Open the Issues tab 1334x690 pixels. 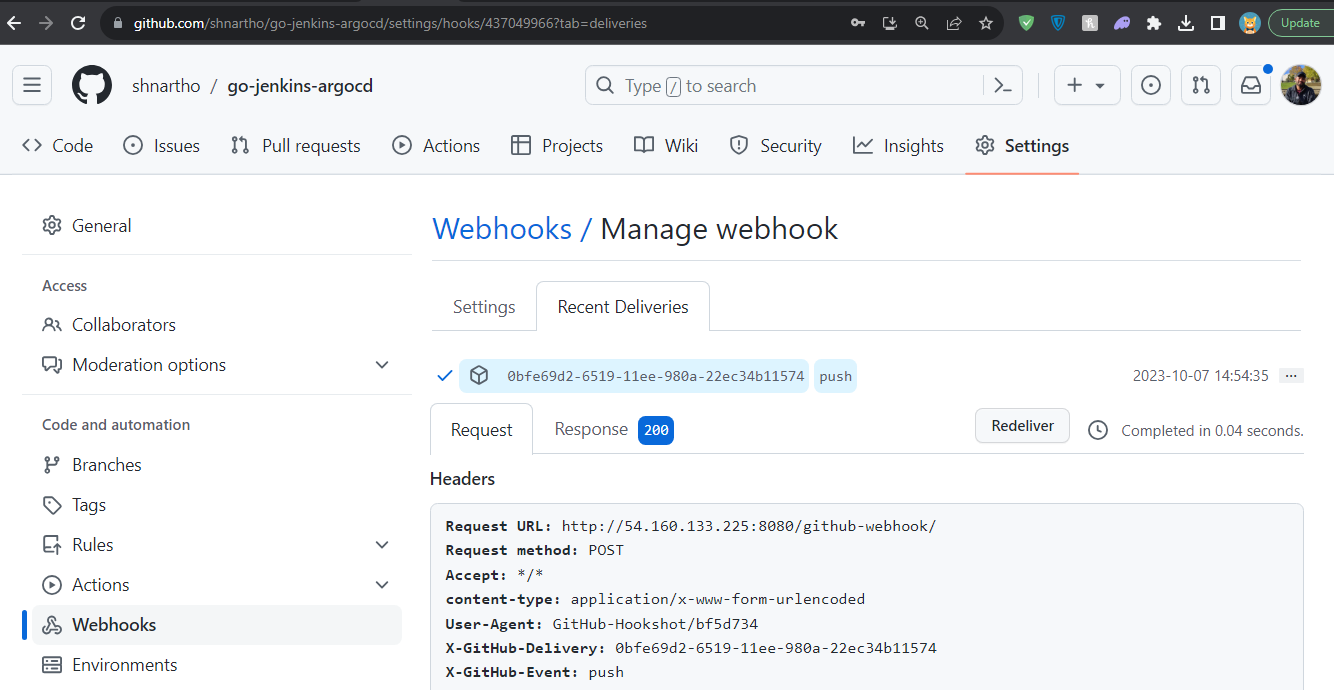162,146
